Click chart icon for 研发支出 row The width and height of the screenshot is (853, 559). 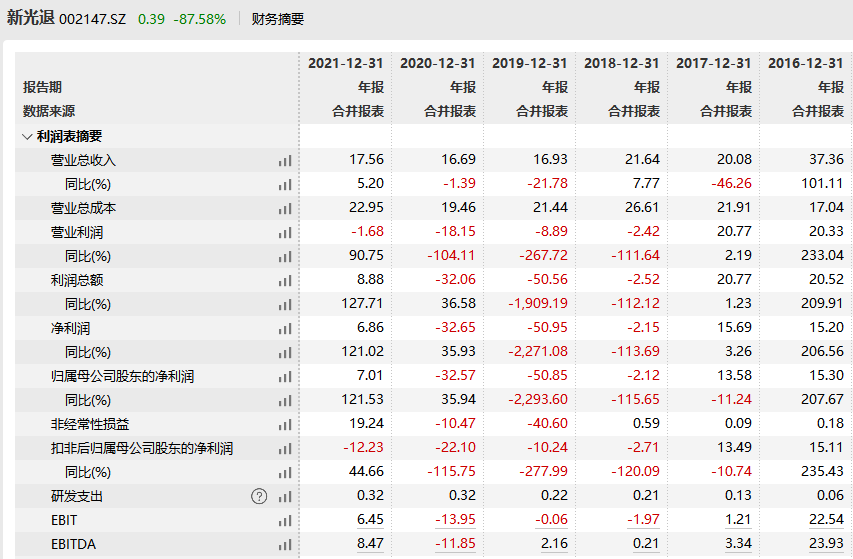[285, 496]
